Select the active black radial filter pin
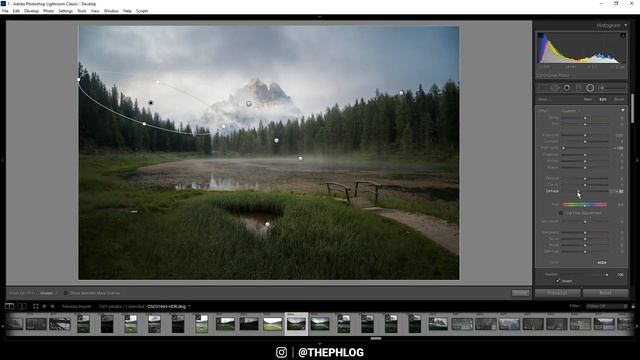 [x=151, y=103]
